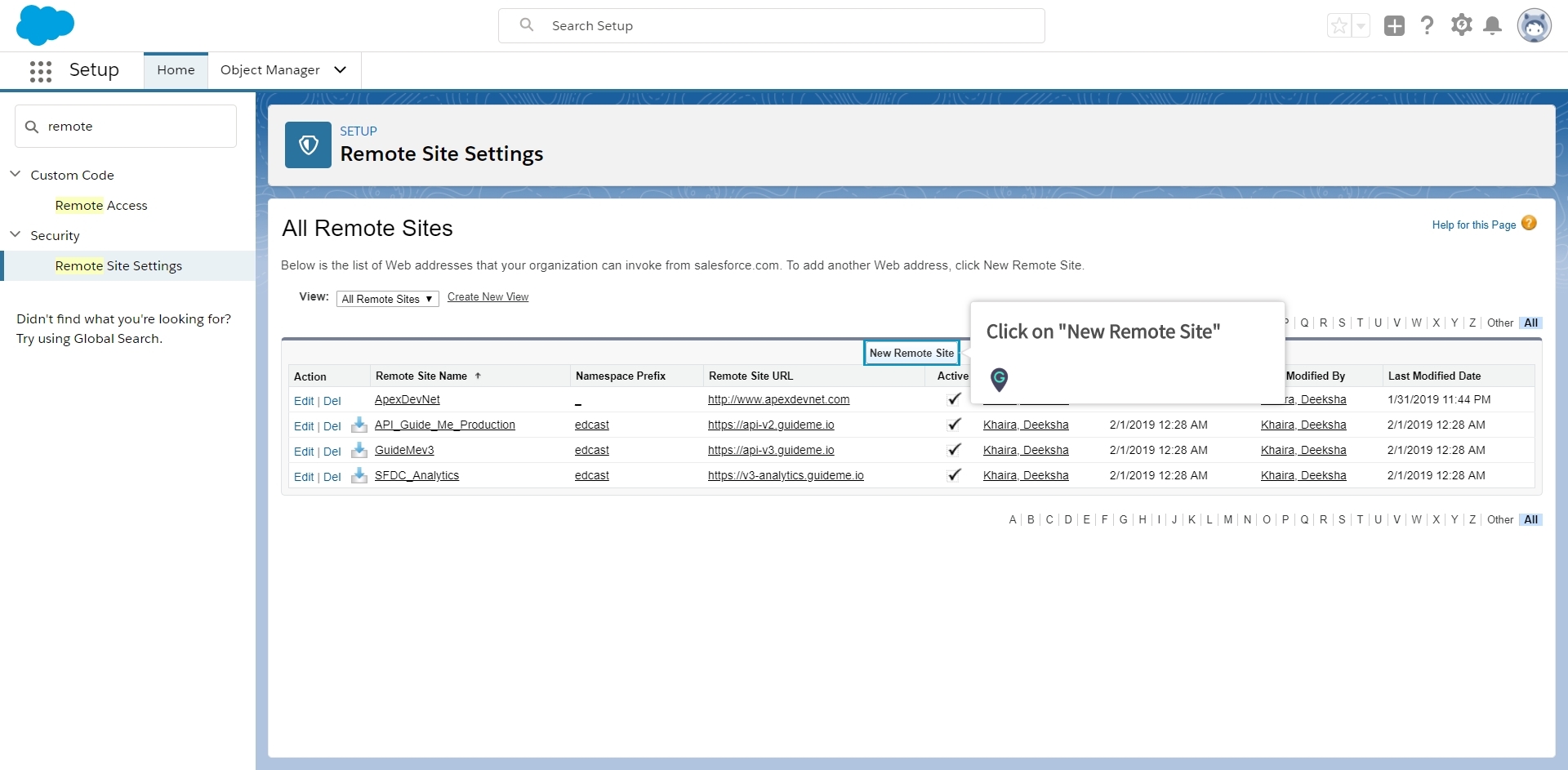Open the GuideMev3 site name link

404,450
